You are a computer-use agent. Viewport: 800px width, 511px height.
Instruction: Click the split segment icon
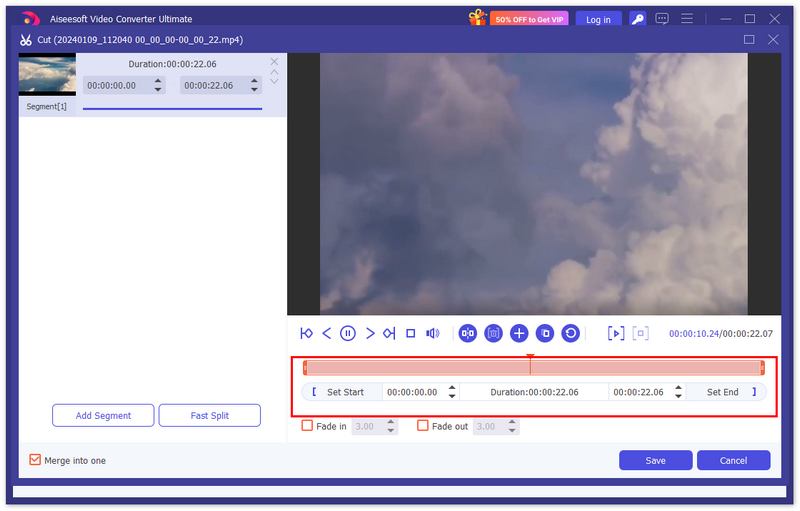pos(467,334)
